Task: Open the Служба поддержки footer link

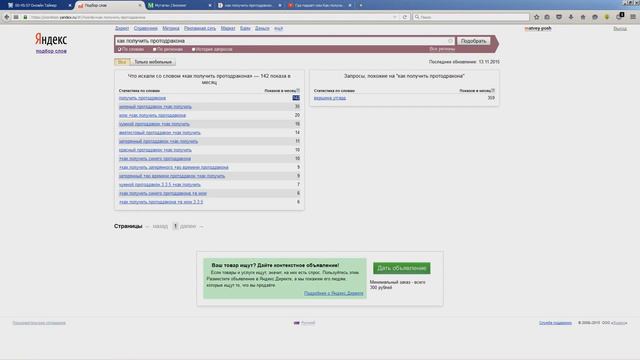Action: (555, 323)
